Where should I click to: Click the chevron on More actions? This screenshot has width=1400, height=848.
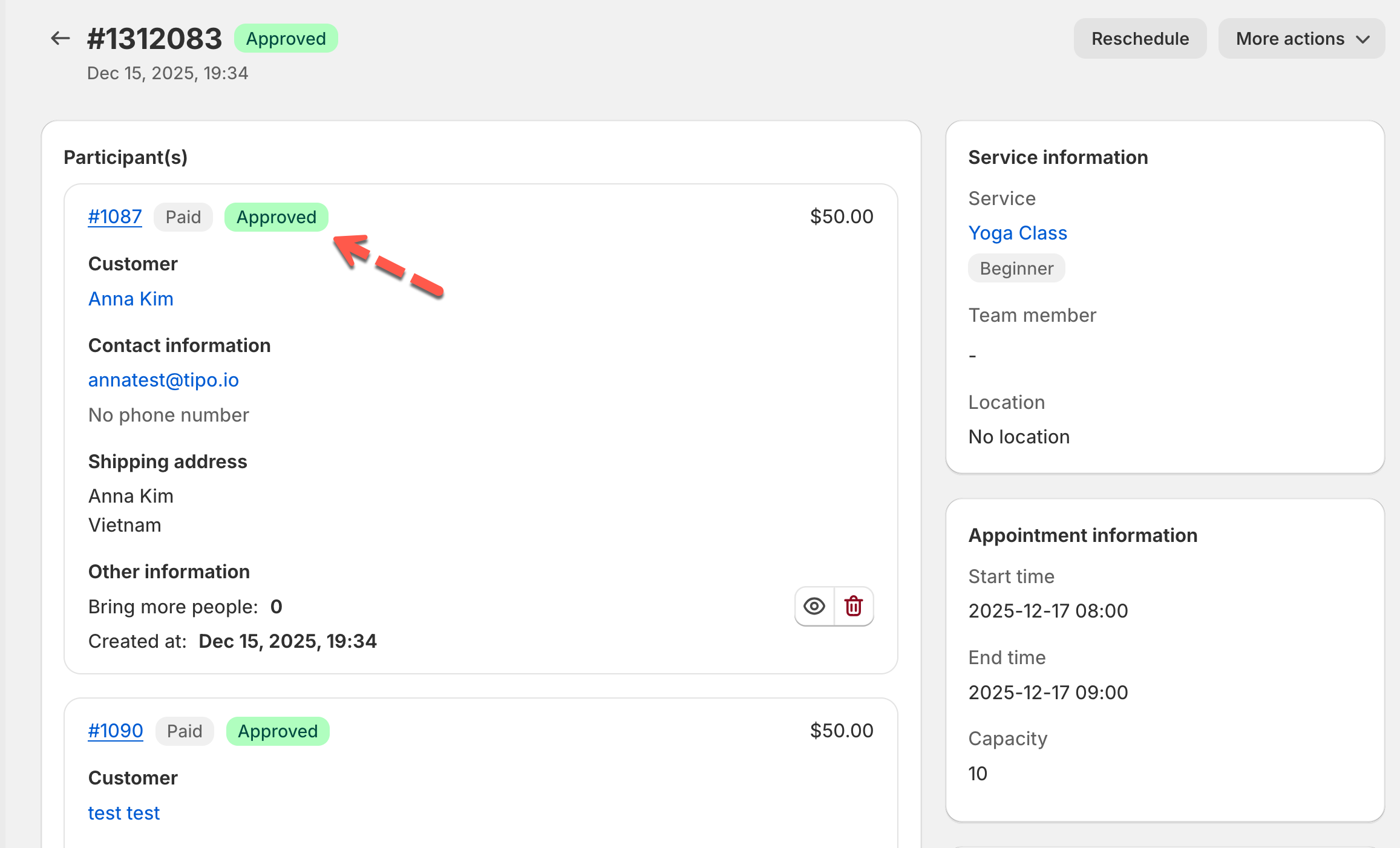[x=1362, y=39]
